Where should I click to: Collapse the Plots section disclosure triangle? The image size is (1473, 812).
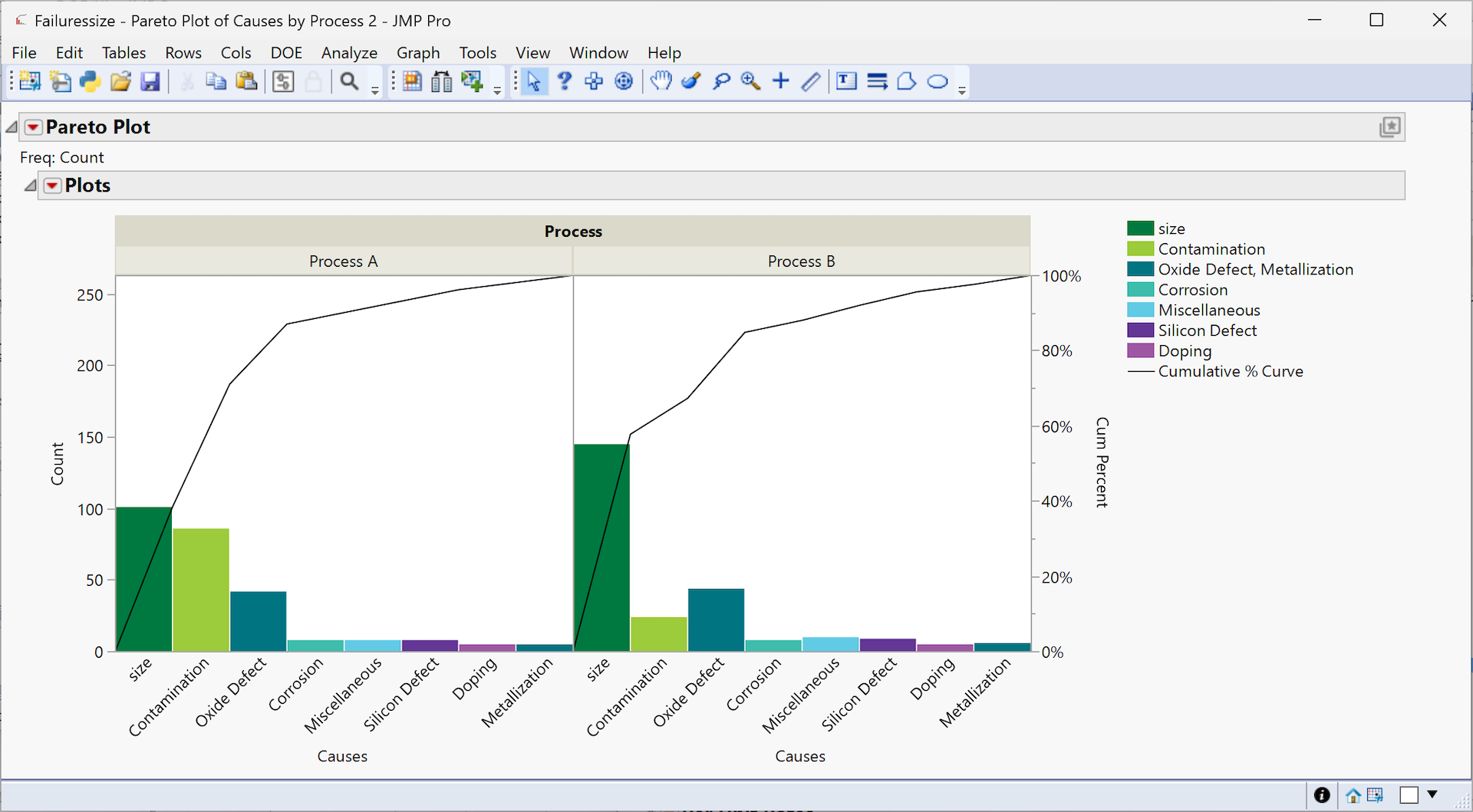tap(30, 186)
